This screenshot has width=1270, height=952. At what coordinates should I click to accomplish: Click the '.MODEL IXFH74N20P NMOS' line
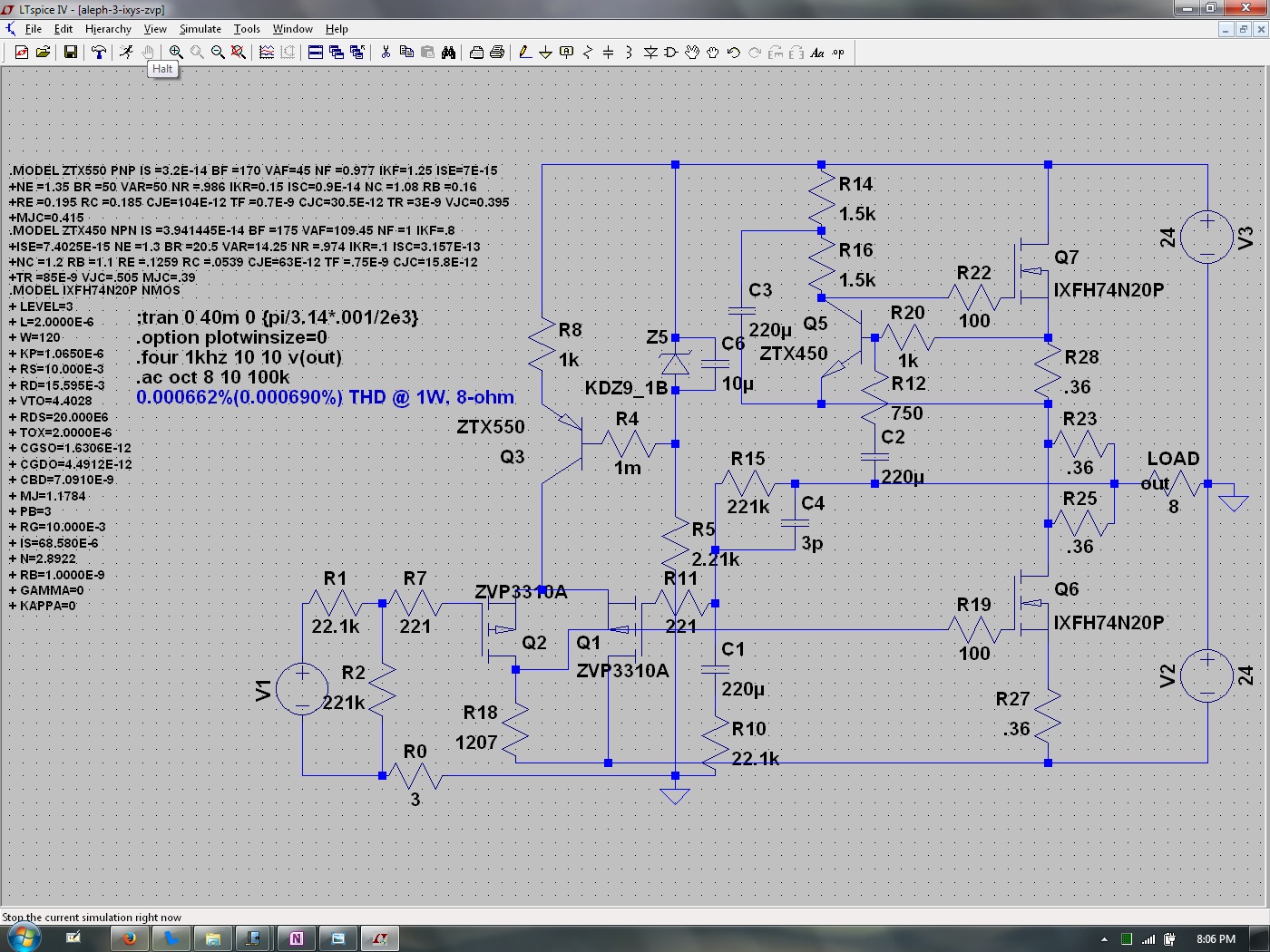point(94,290)
